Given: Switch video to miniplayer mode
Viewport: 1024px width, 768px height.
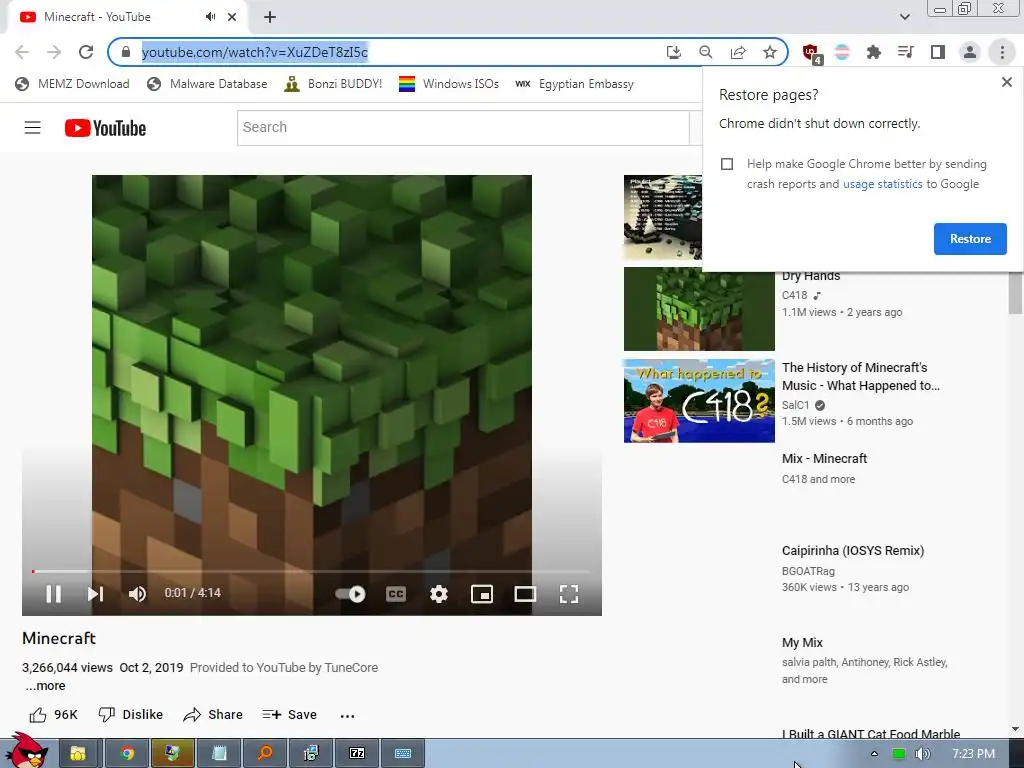Looking at the screenshot, I should click(x=482, y=594).
